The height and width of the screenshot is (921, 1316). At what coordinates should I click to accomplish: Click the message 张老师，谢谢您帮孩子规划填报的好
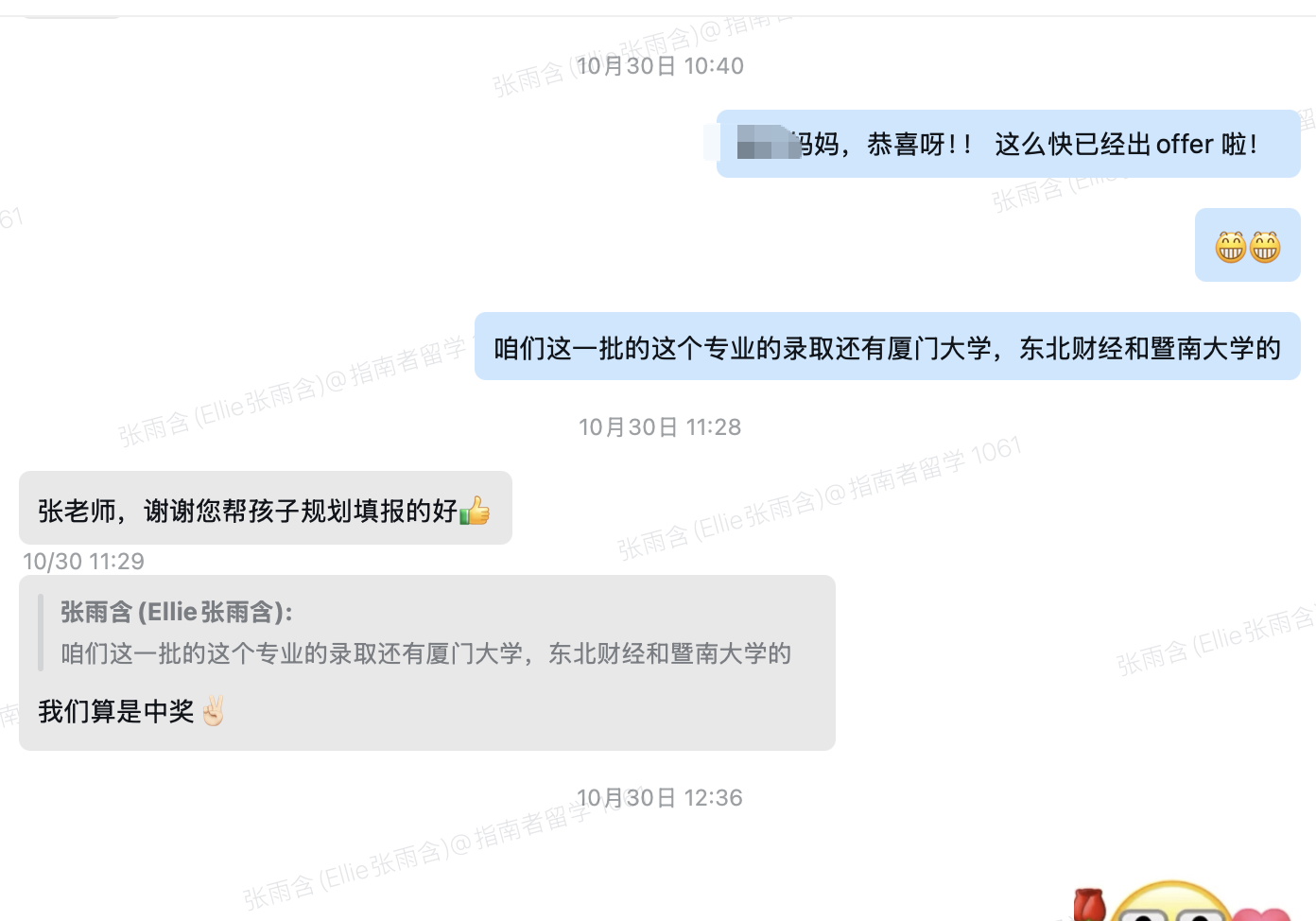[x=266, y=508]
